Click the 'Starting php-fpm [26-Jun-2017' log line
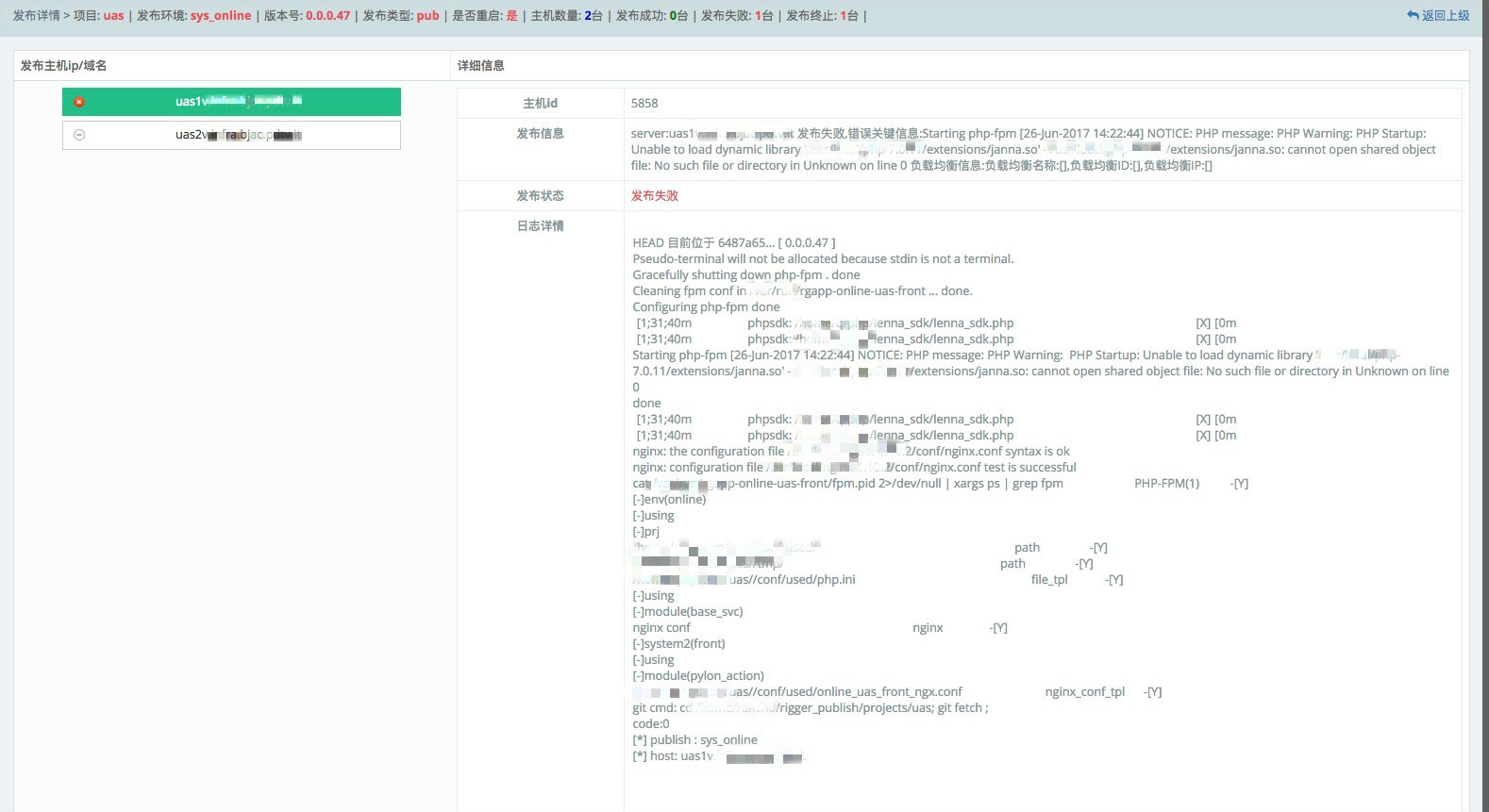Screen dimensions: 1489x812 point(1040,371)
